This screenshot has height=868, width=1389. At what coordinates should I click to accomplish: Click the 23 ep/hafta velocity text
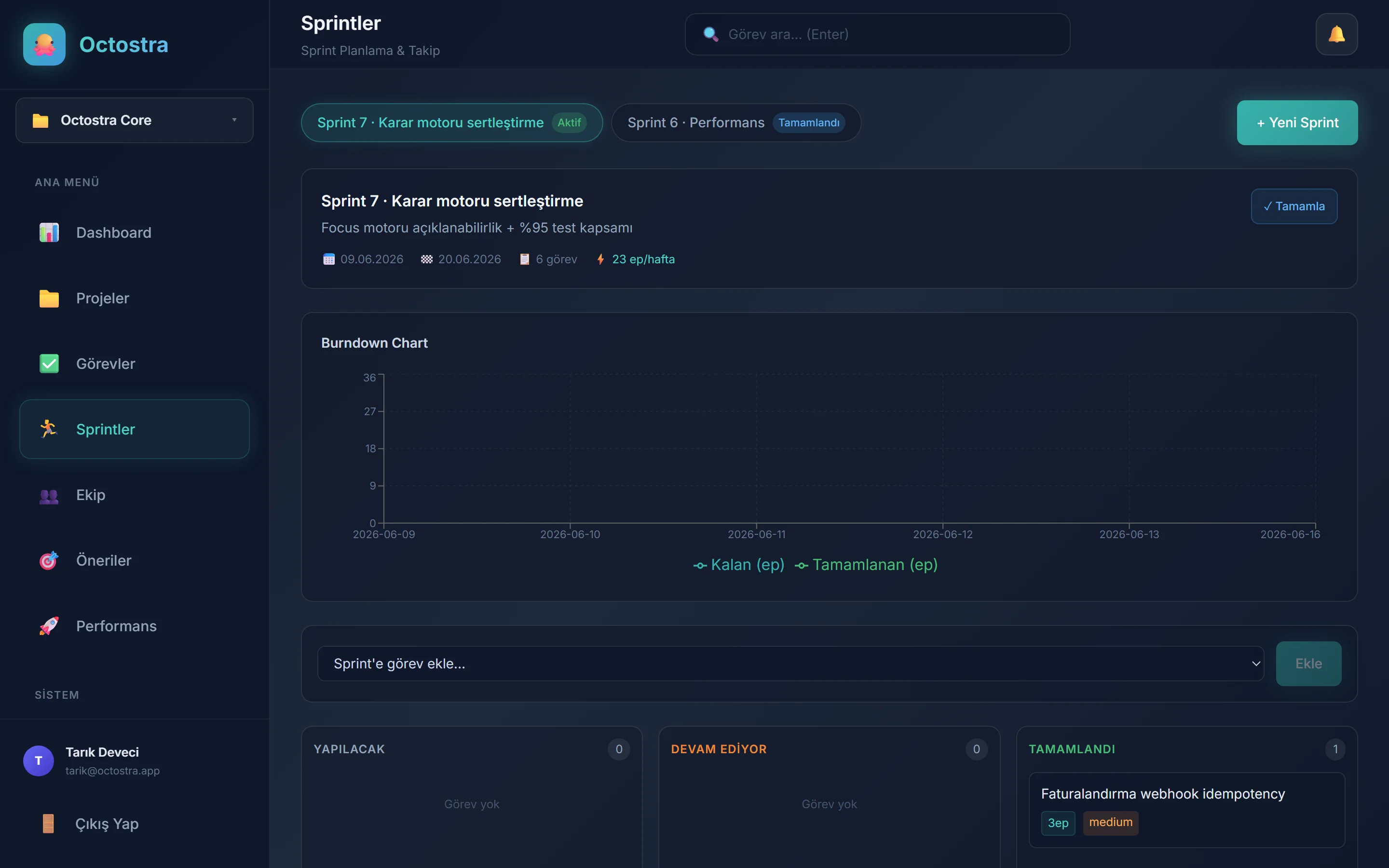click(x=643, y=259)
